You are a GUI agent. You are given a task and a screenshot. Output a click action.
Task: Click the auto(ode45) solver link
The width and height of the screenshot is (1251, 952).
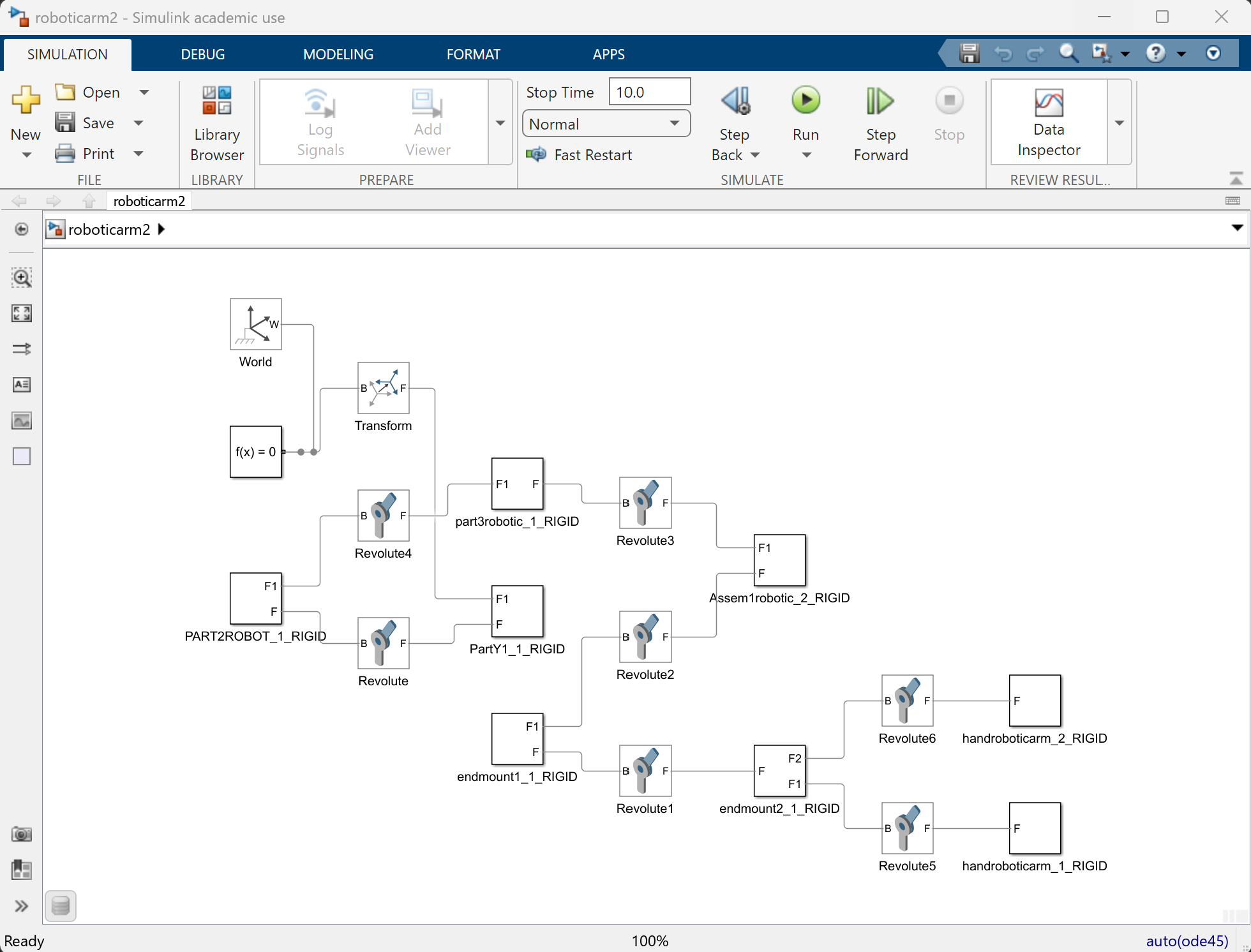(x=1187, y=941)
